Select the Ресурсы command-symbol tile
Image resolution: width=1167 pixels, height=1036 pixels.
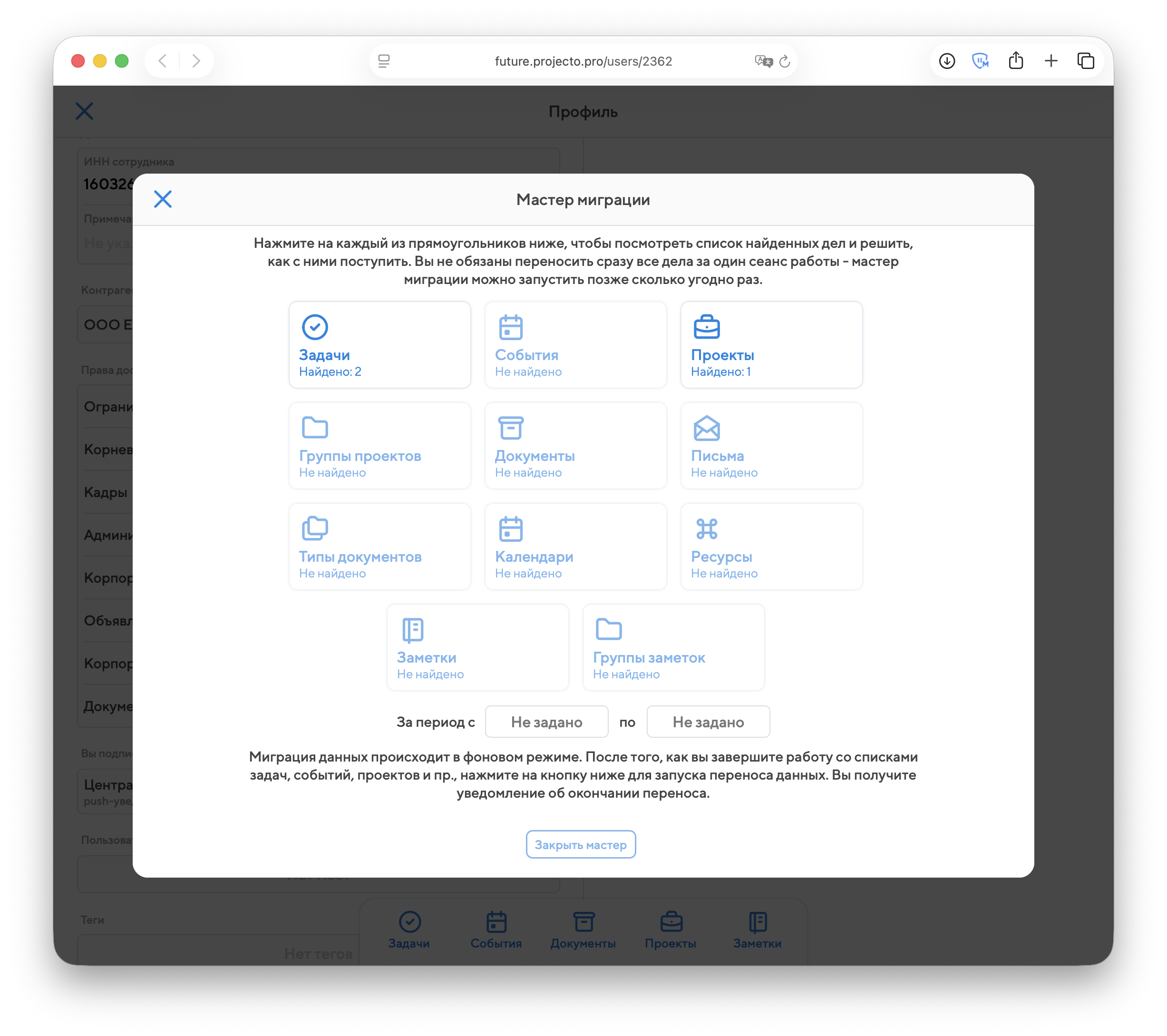click(771, 547)
